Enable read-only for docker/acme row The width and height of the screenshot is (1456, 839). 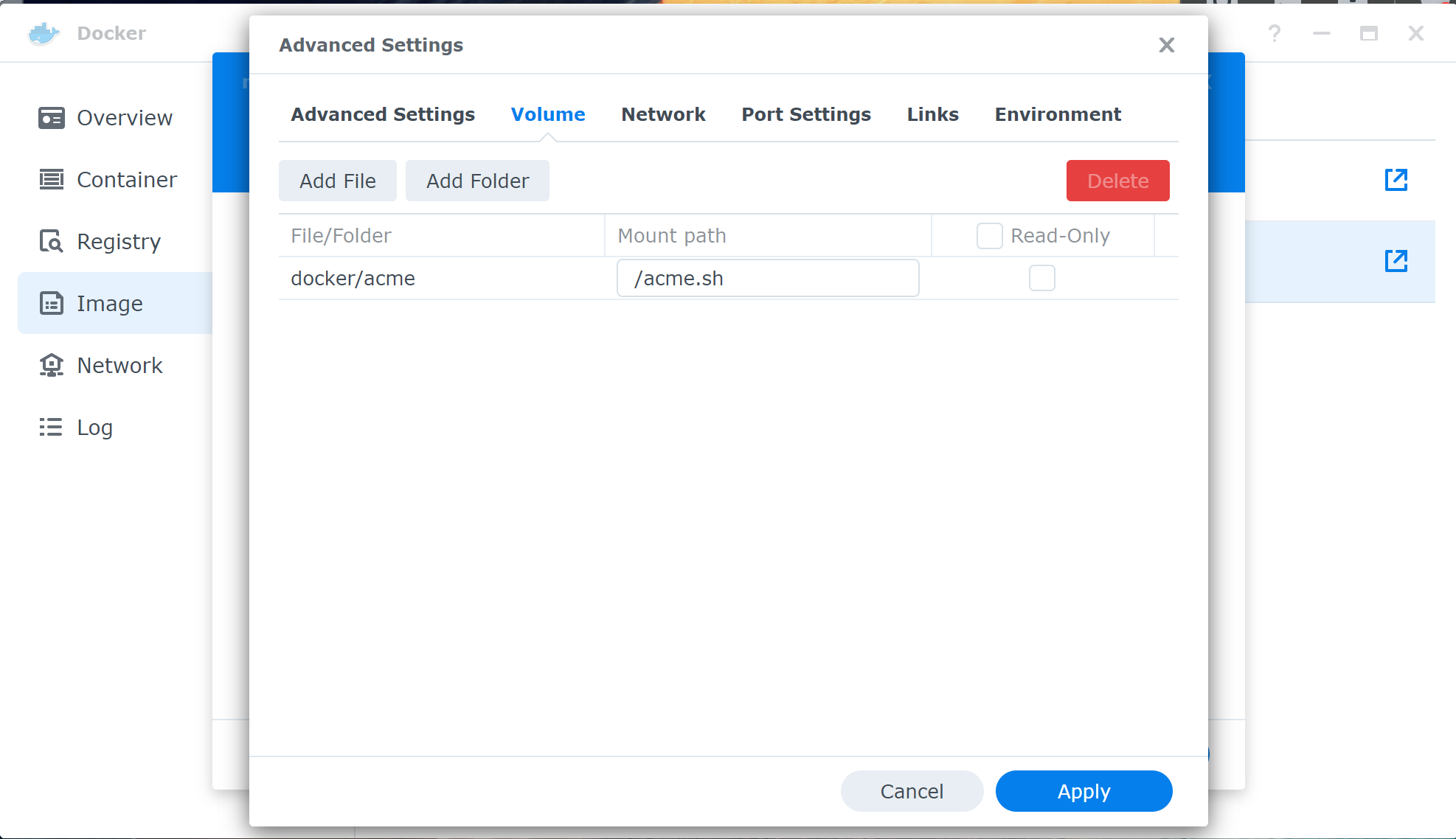pyautogui.click(x=1041, y=279)
